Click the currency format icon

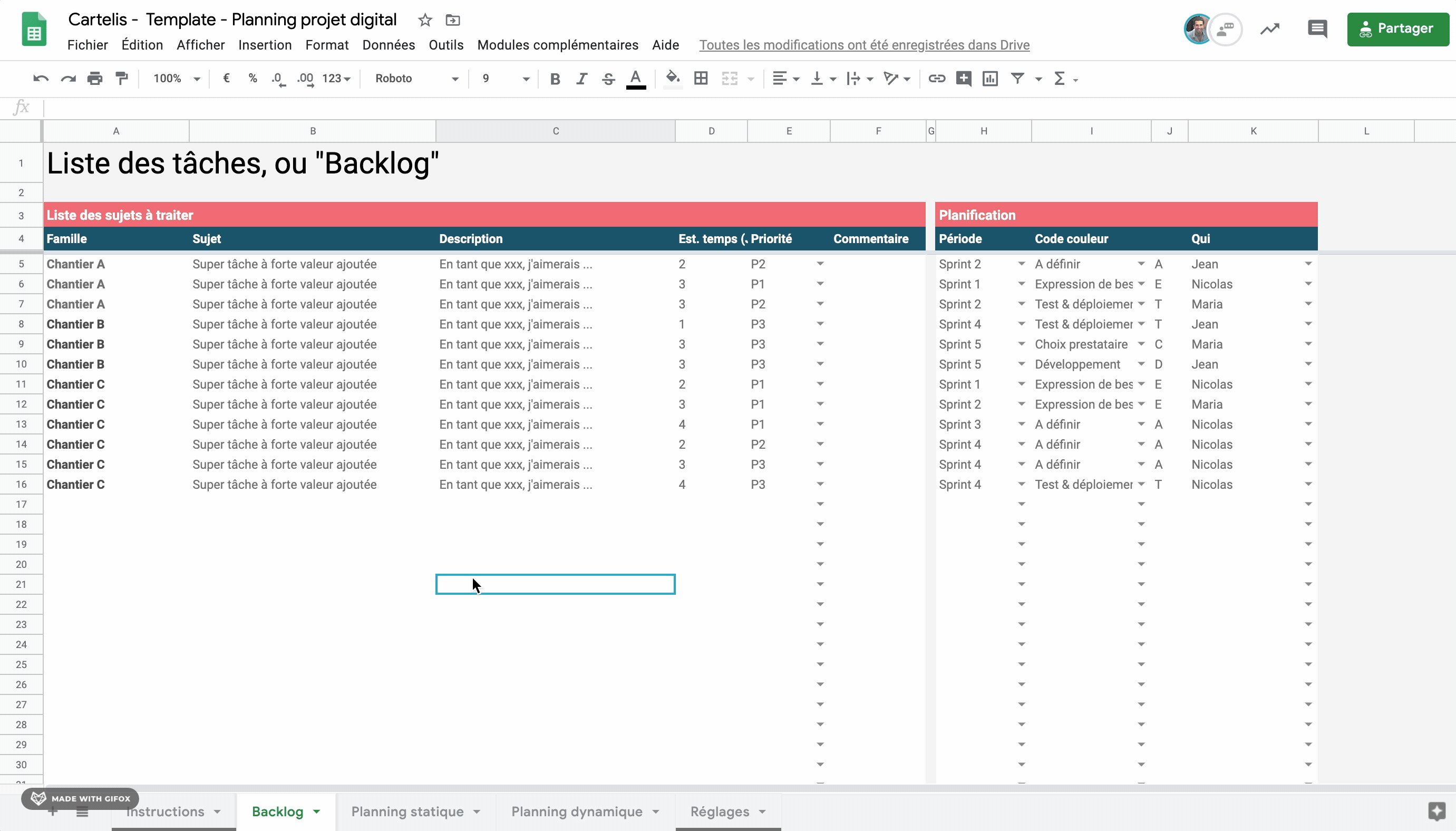point(225,78)
